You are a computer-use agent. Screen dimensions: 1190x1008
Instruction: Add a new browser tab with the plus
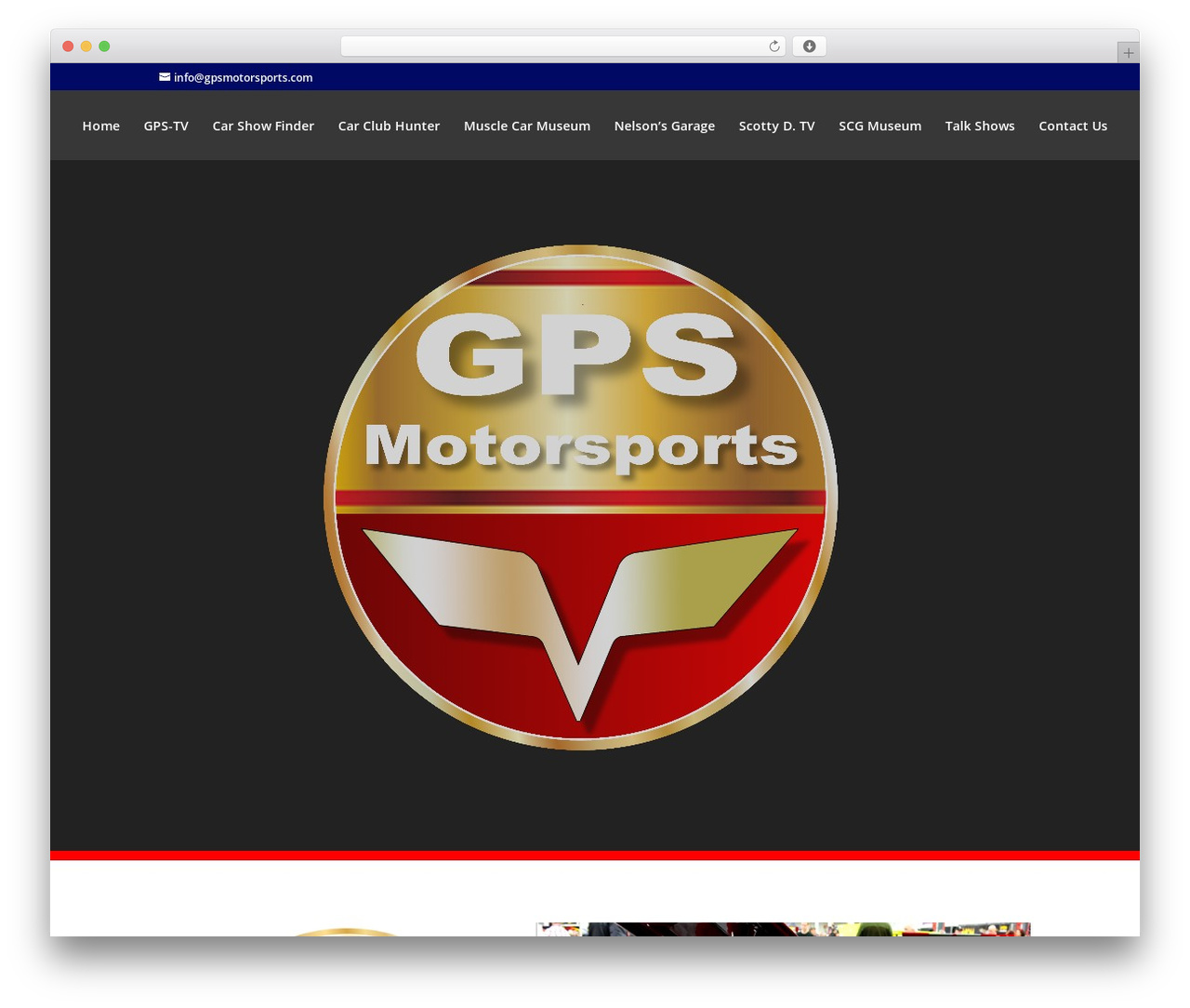[1128, 53]
